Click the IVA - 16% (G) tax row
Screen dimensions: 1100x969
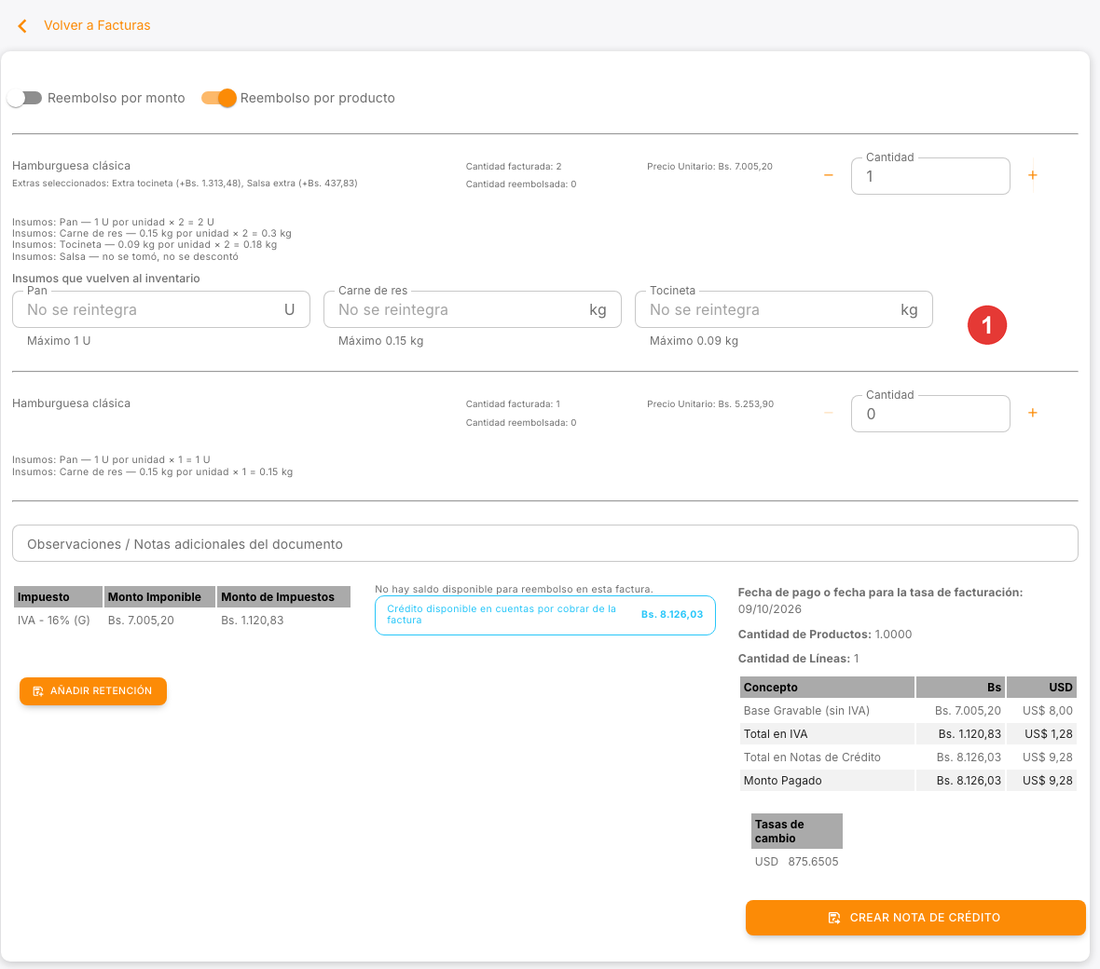click(182, 620)
